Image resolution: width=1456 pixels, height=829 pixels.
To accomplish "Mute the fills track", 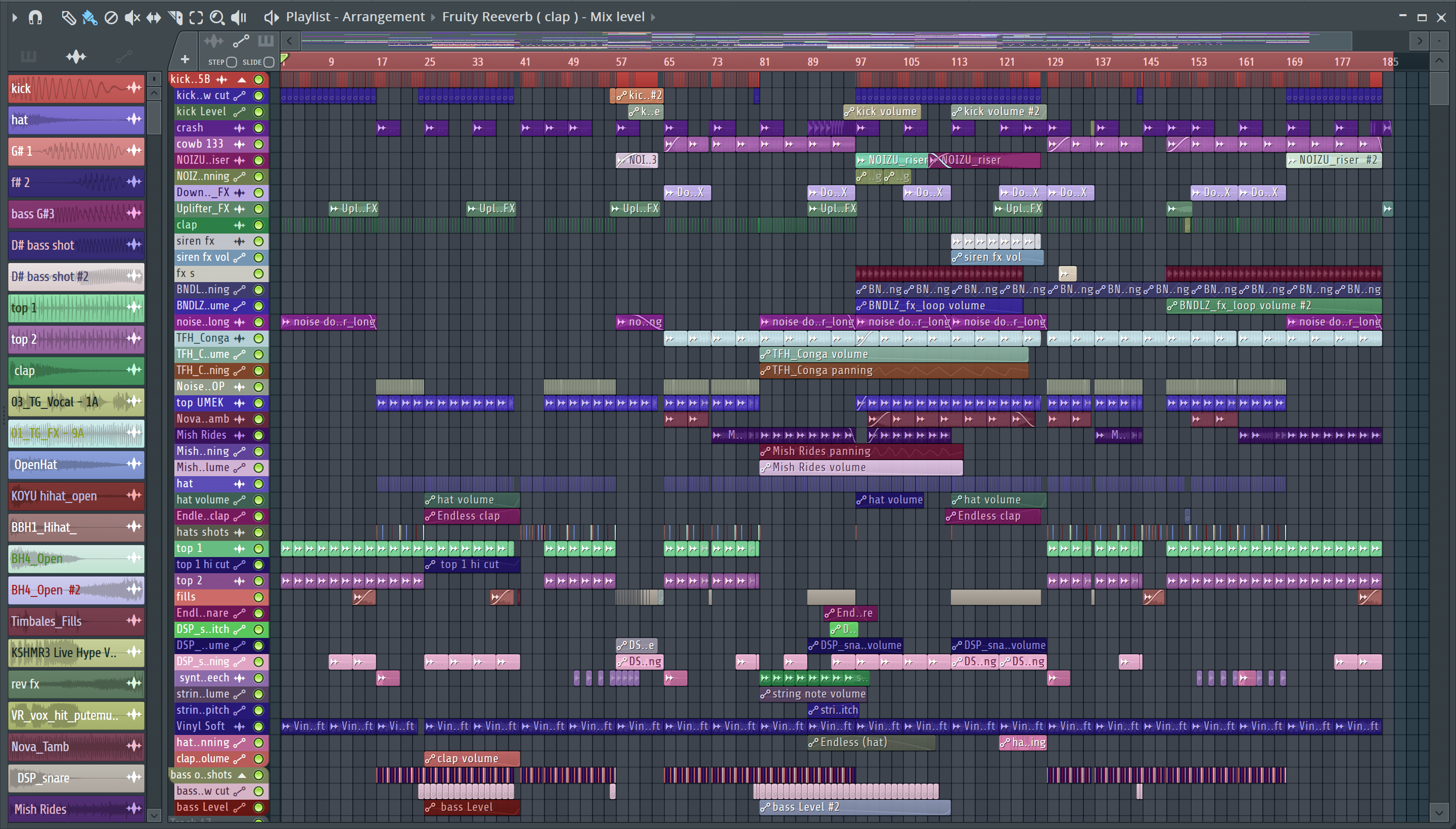I will tap(258, 597).
